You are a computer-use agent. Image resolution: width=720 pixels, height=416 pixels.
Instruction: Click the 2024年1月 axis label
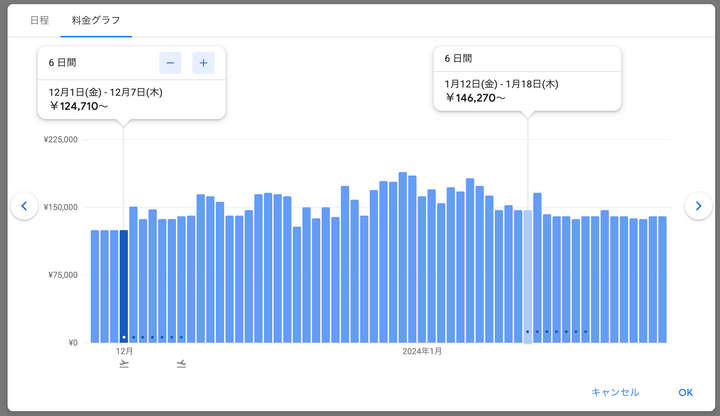[x=422, y=352]
